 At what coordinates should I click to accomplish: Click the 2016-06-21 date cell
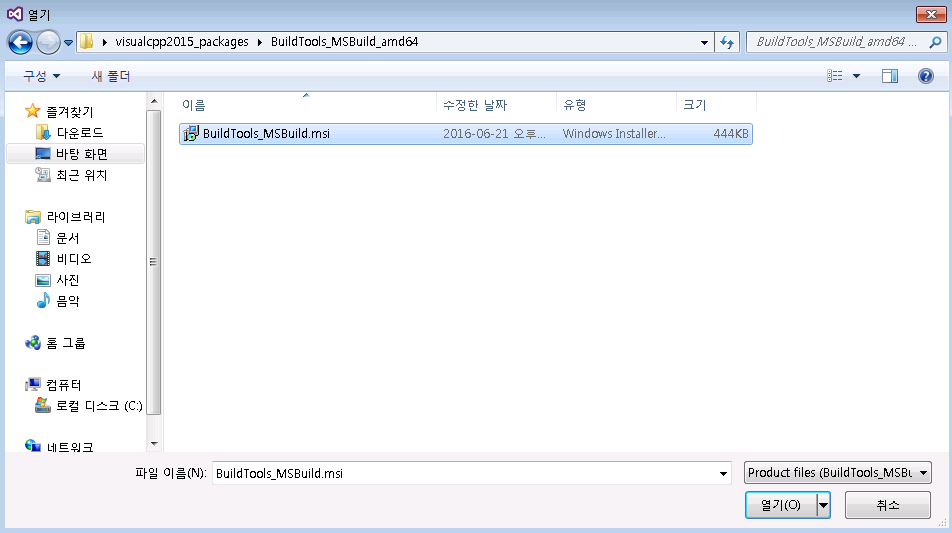coord(494,134)
